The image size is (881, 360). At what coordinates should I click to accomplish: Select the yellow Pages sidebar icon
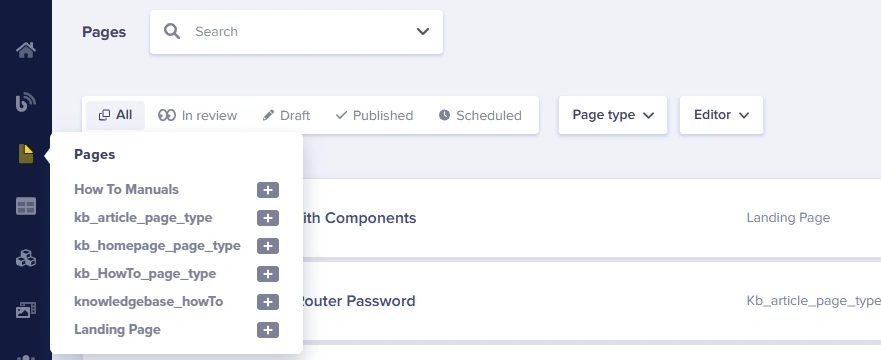[x=26, y=153]
